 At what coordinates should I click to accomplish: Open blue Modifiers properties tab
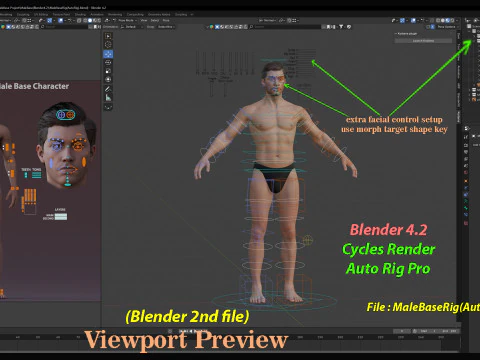pyautogui.click(x=466, y=188)
